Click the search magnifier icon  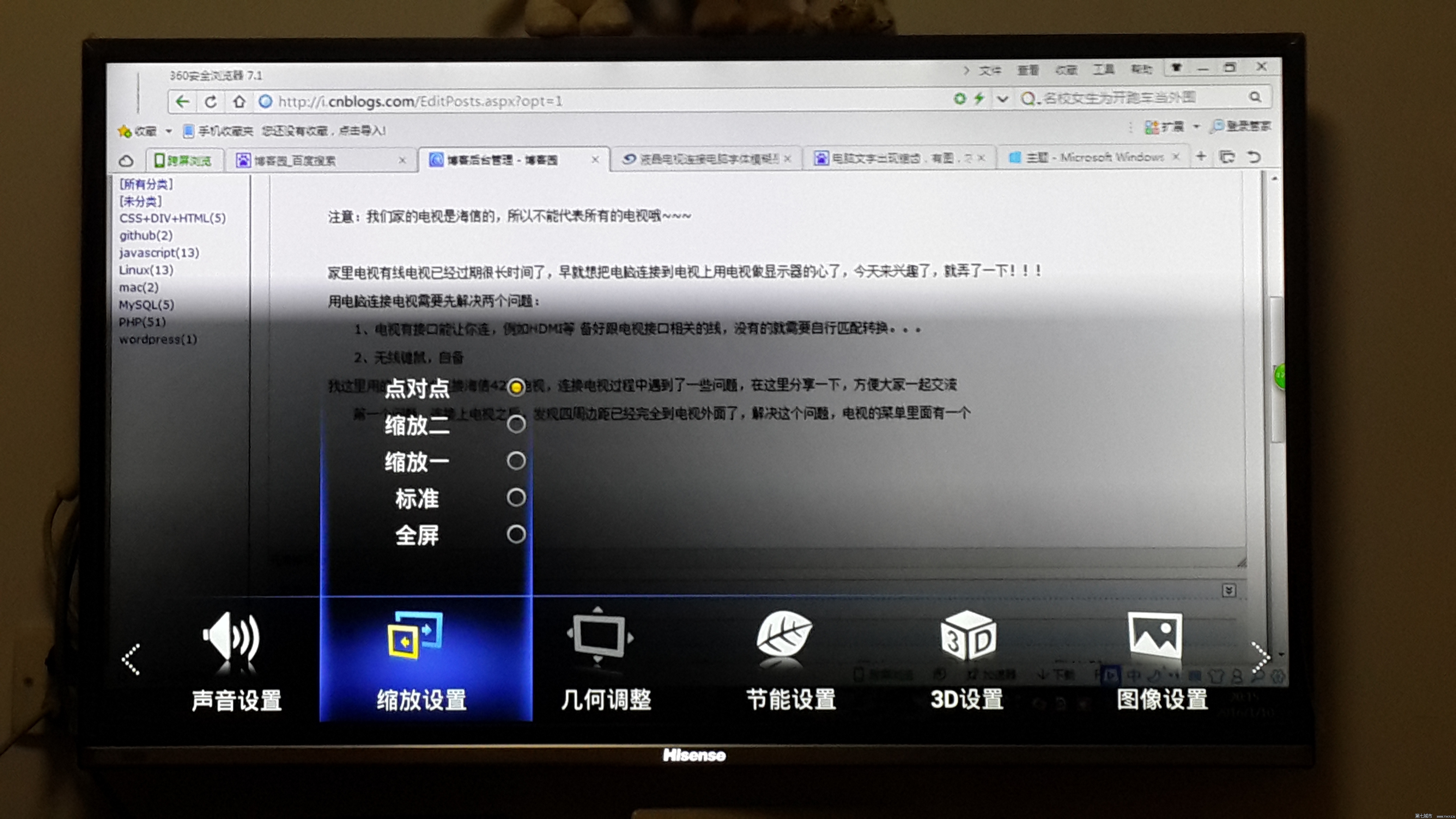tap(1255, 97)
